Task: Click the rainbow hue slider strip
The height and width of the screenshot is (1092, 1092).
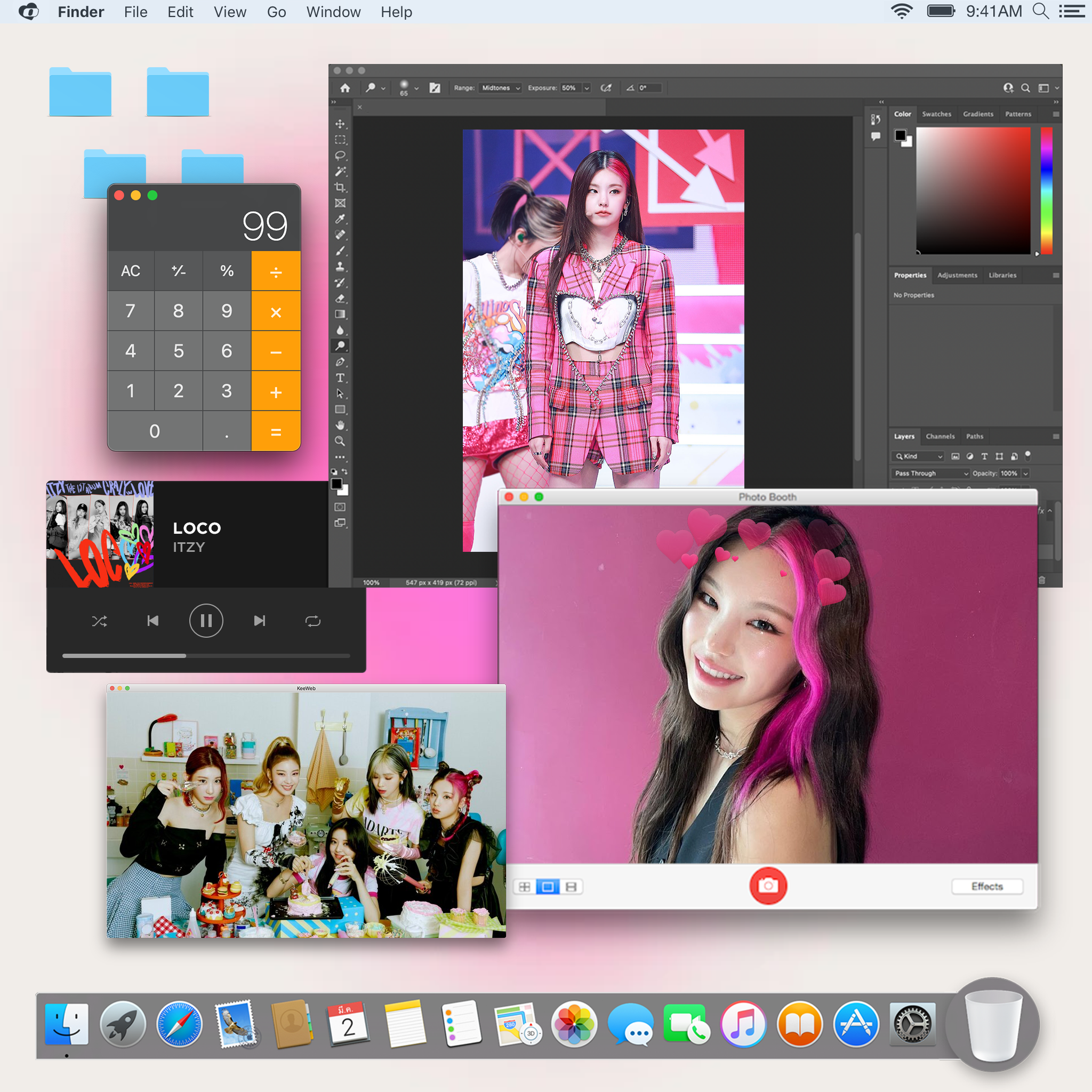Action: [1046, 190]
